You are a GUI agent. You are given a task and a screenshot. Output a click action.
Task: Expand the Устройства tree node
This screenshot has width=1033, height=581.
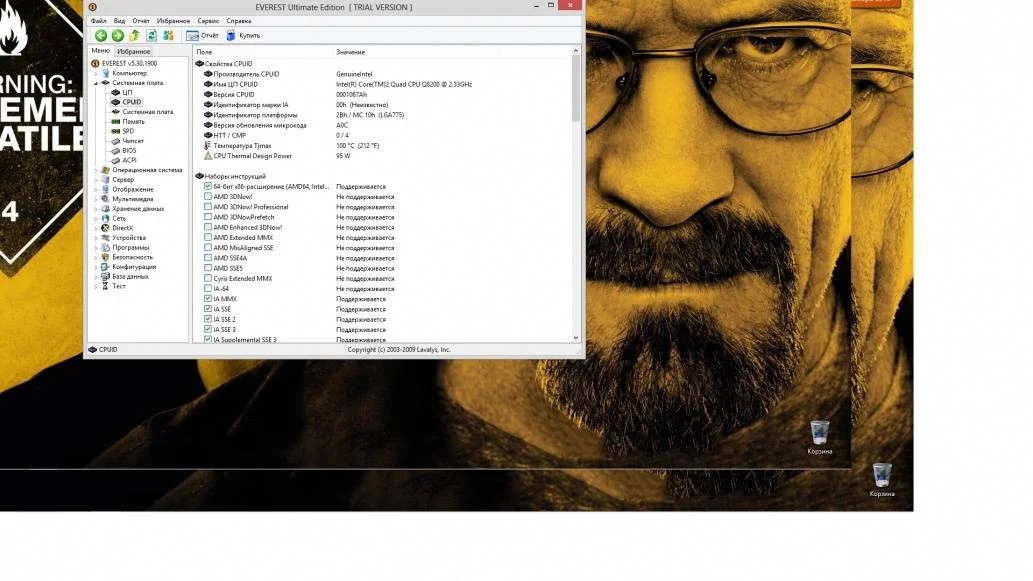96,238
